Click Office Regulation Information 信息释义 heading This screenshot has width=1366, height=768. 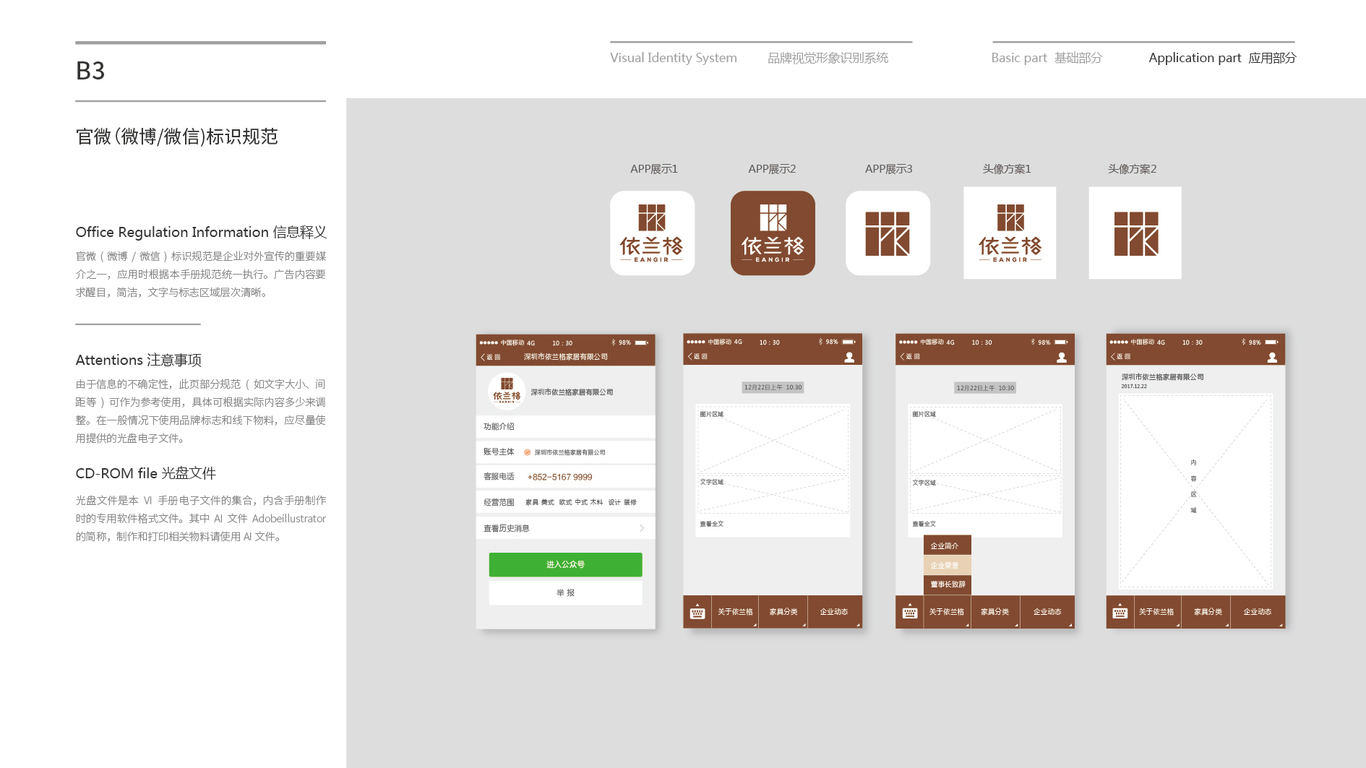201,232
